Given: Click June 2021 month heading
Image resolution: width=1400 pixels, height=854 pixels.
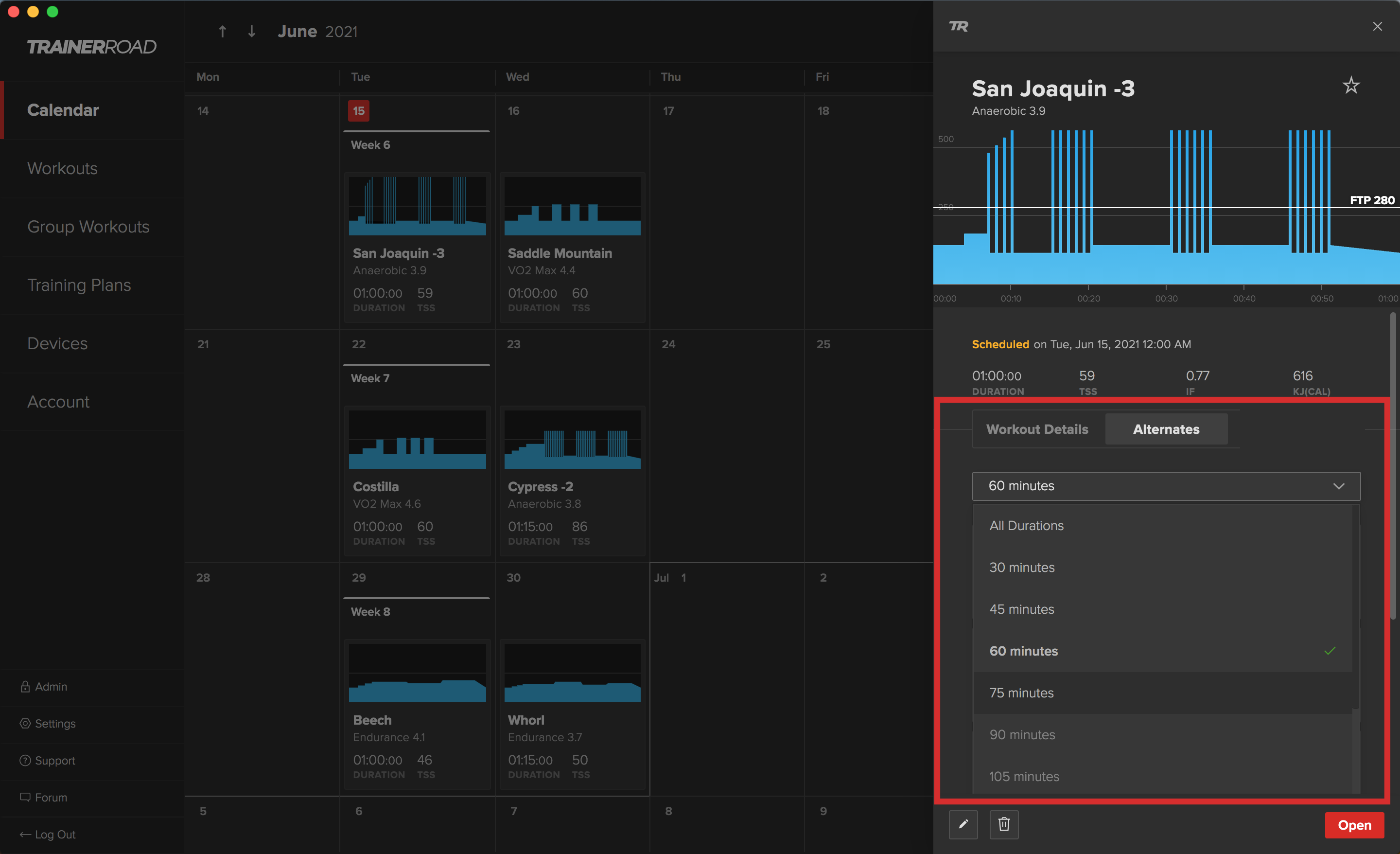Looking at the screenshot, I should (317, 31).
